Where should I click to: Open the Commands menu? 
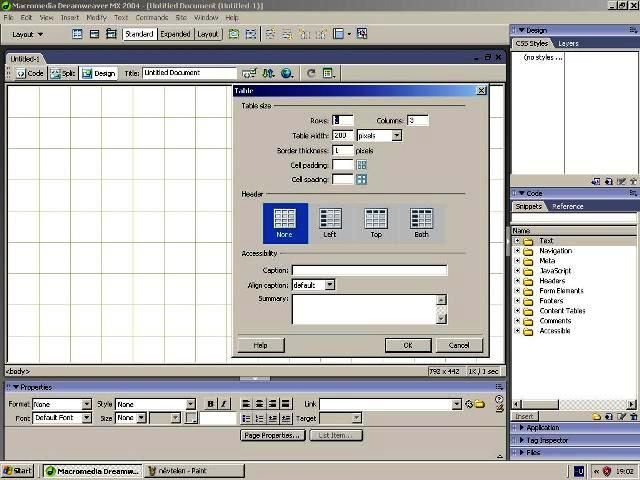(x=152, y=17)
